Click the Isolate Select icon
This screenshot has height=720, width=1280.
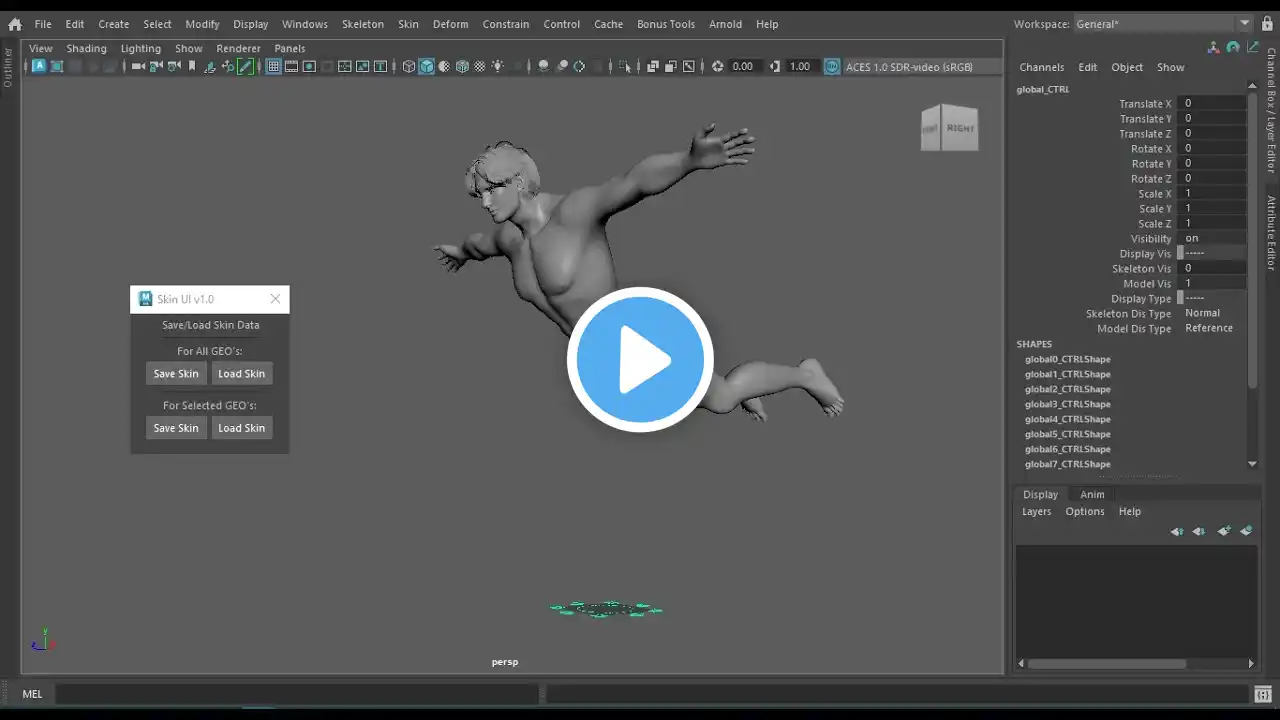[626, 67]
